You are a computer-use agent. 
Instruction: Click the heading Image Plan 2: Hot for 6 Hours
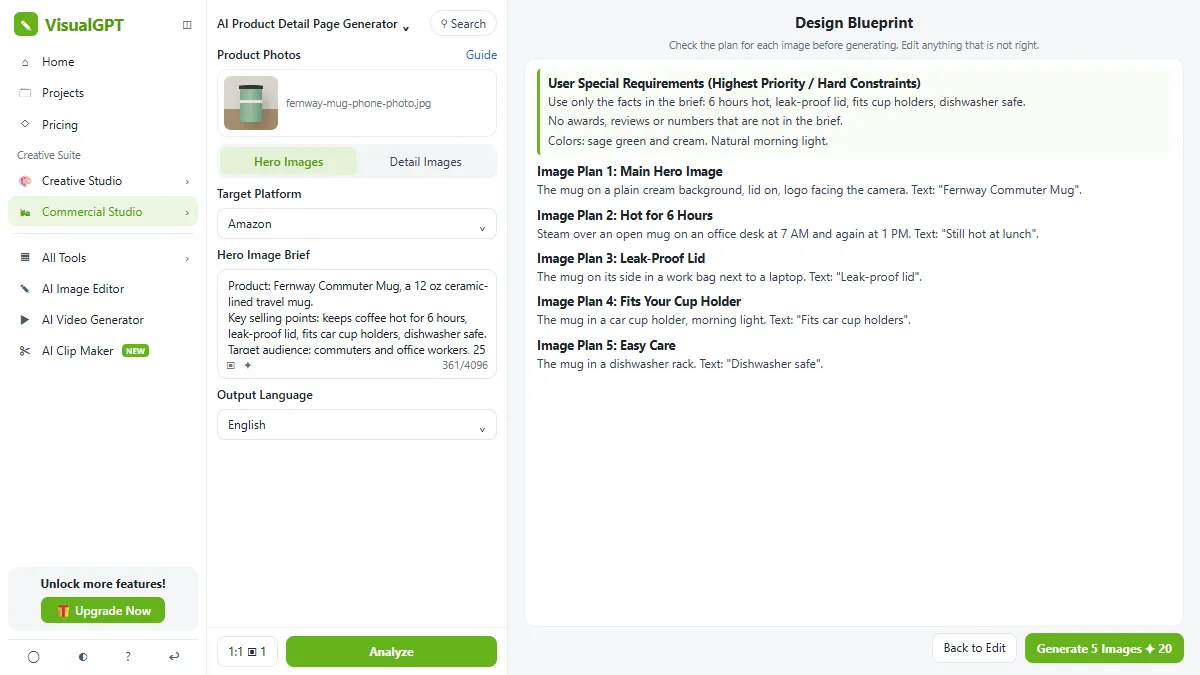[625, 215]
